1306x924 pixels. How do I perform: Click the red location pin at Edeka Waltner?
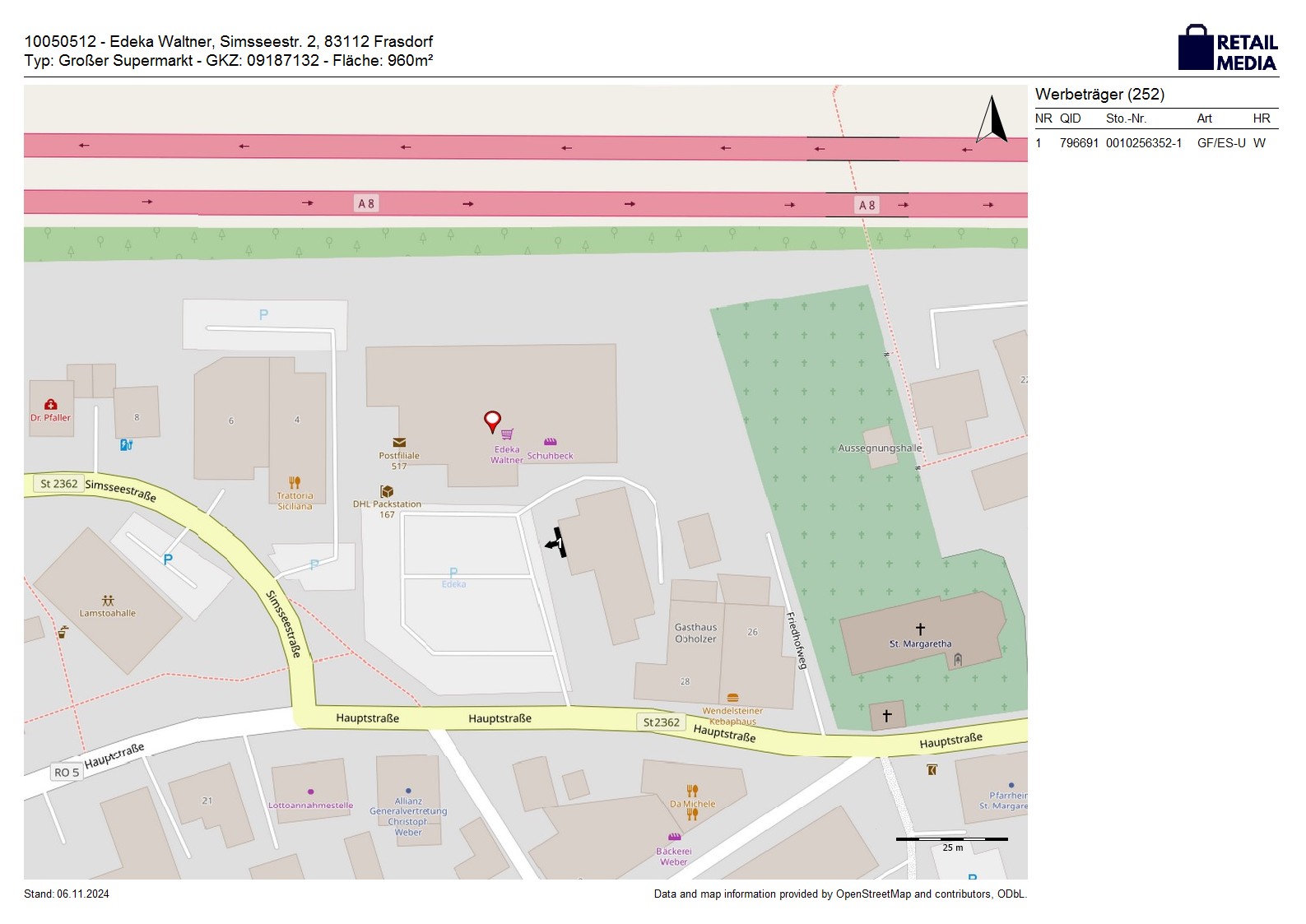[x=492, y=421]
